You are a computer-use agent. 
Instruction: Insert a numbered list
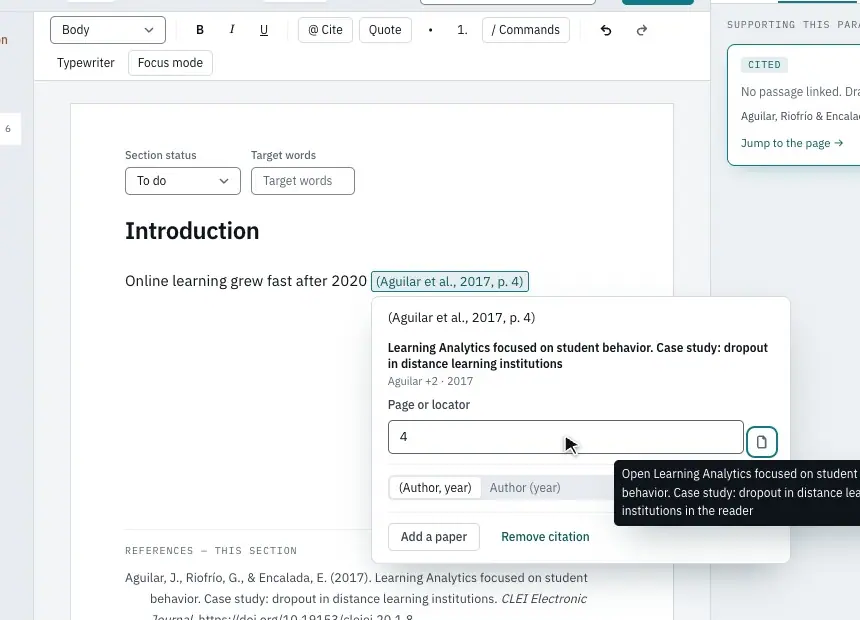tap(462, 30)
